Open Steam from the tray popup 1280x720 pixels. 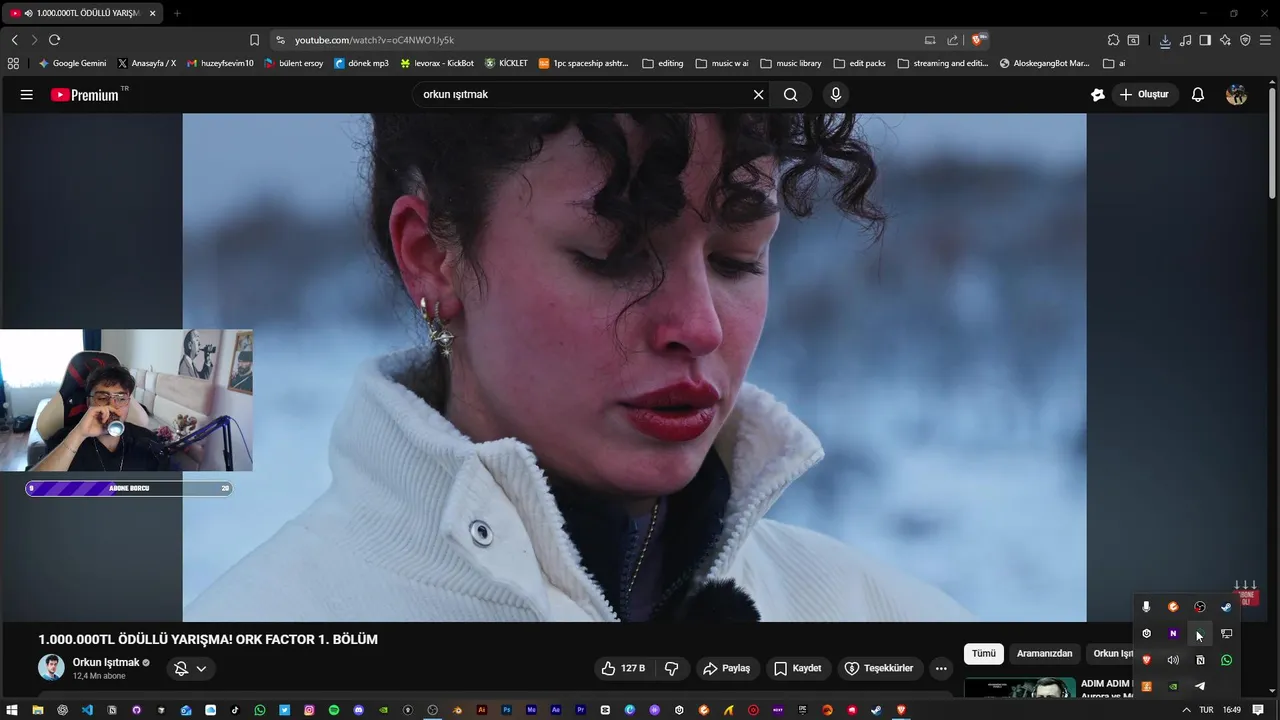(x=1226, y=607)
